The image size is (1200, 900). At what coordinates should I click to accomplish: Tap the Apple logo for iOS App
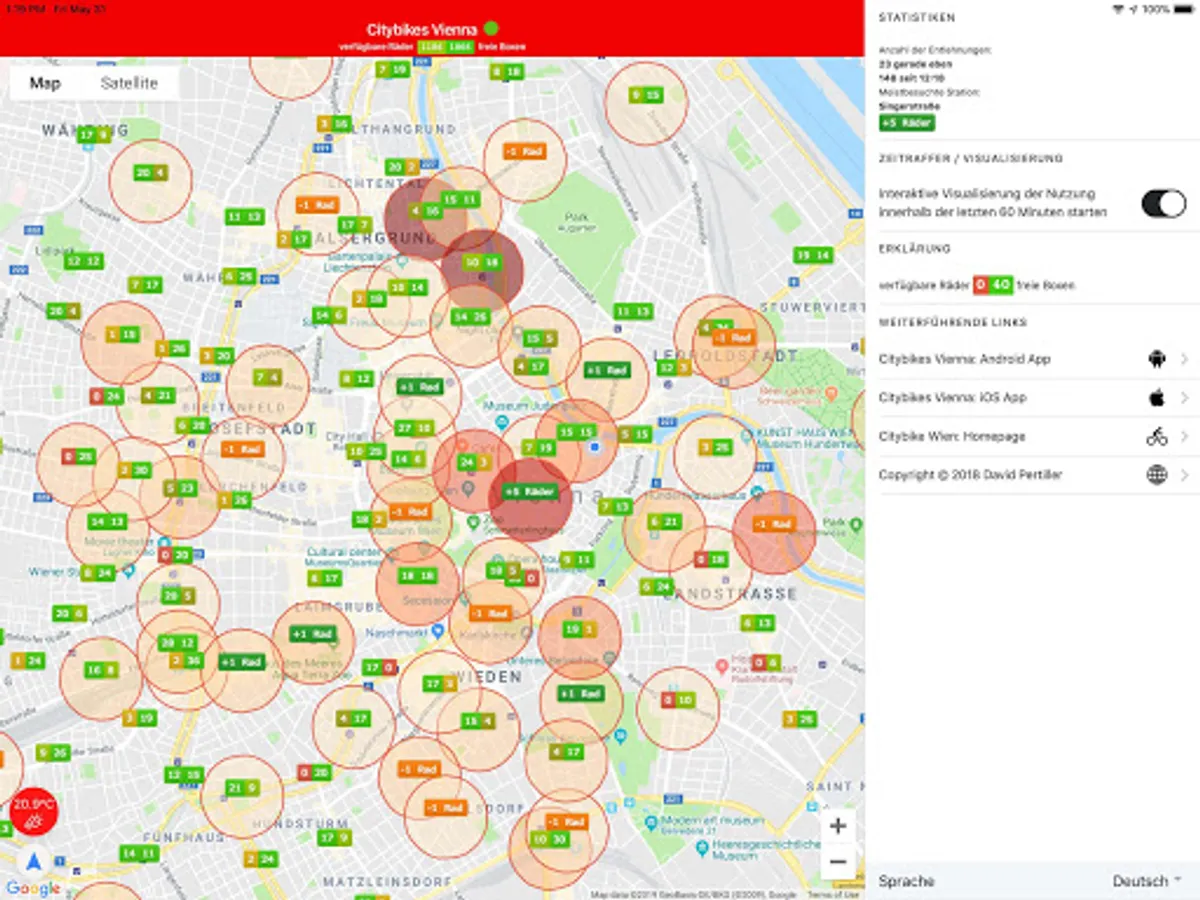[1157, 398]
